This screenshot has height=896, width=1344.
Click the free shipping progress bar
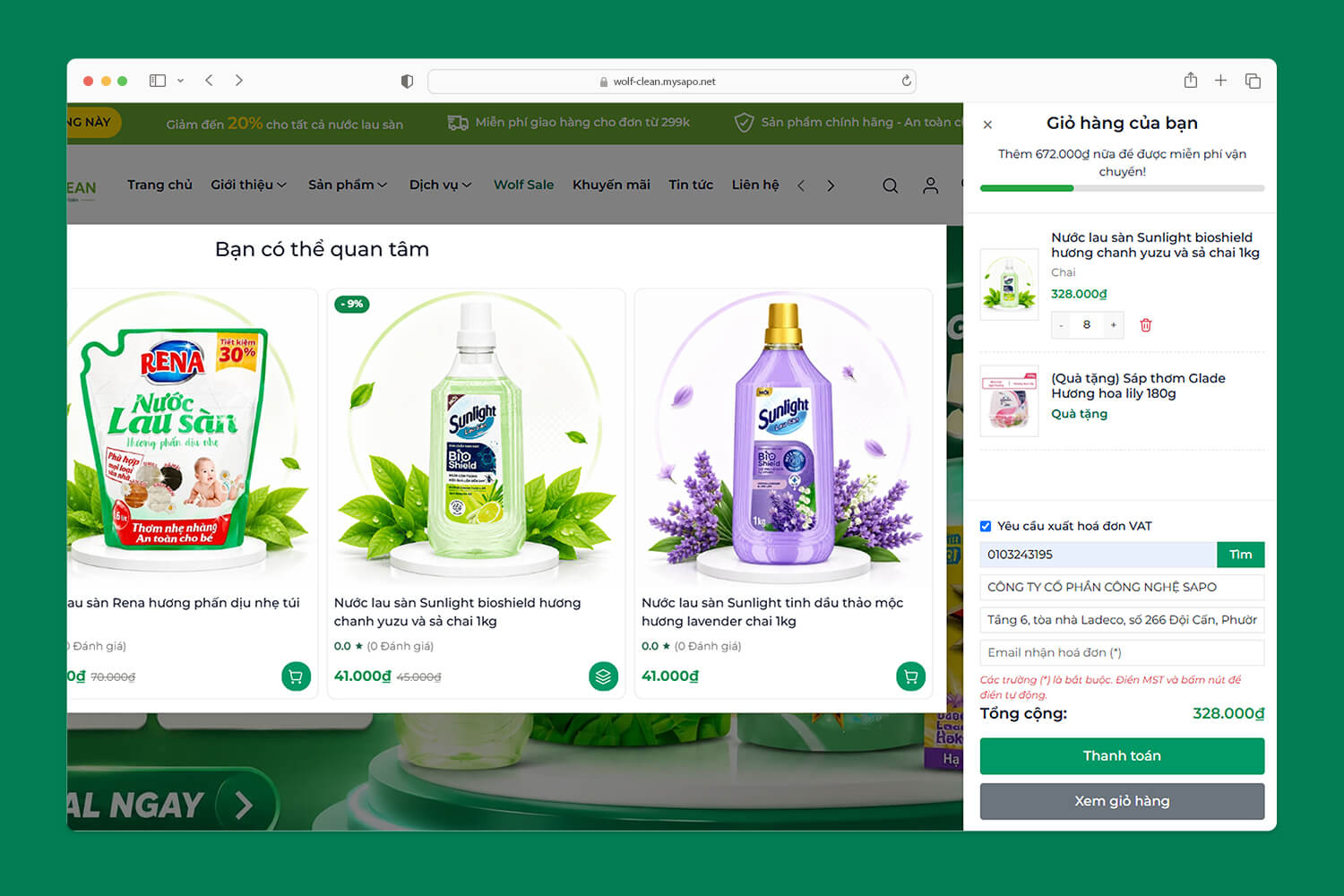[x=1122, y=188]
